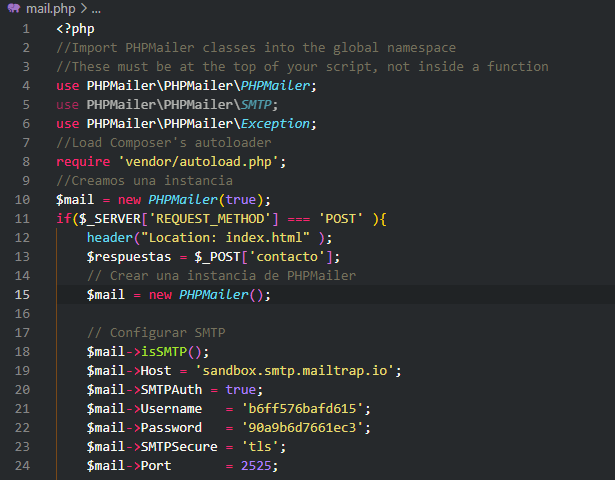
Task: Click PHPMailer() on line 15
Action: (x=222, y=295)
